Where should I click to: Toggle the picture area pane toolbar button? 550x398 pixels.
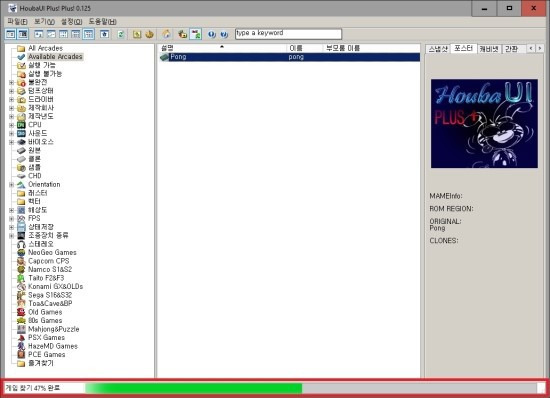23,34
